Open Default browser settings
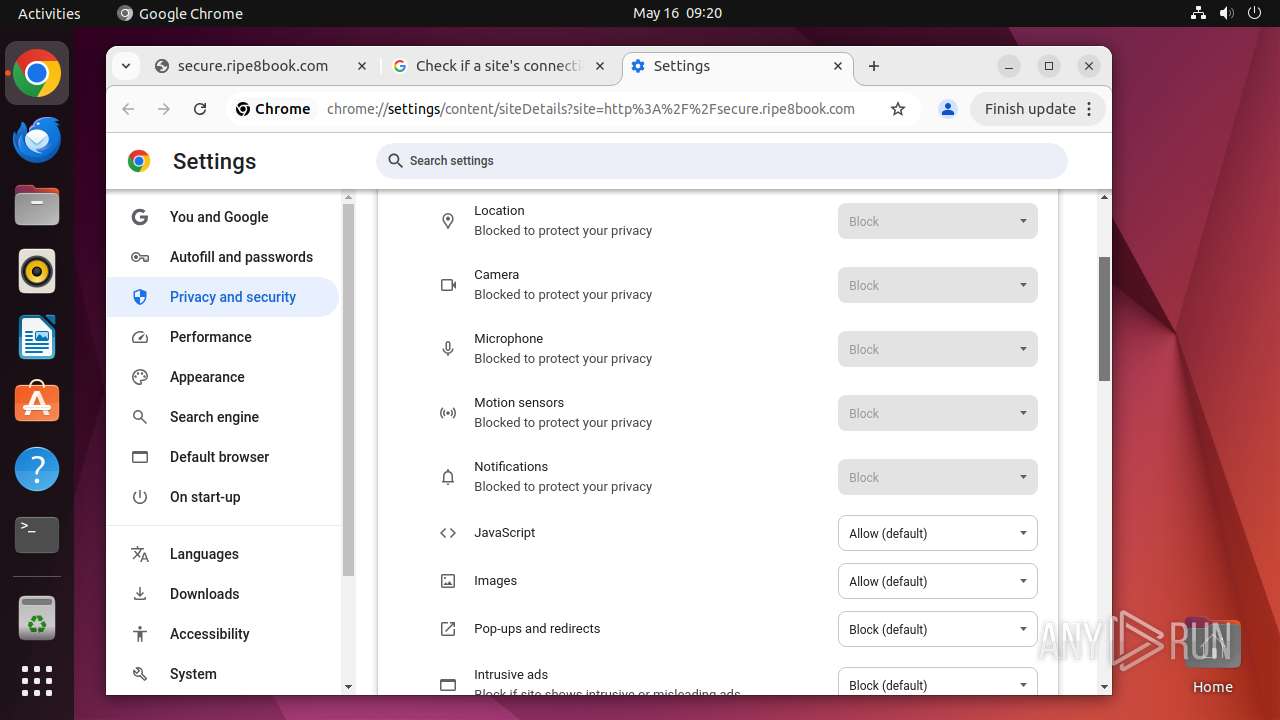Viewport: 1280px width, 720px height. pyautogui.click(x=223, y=457)
